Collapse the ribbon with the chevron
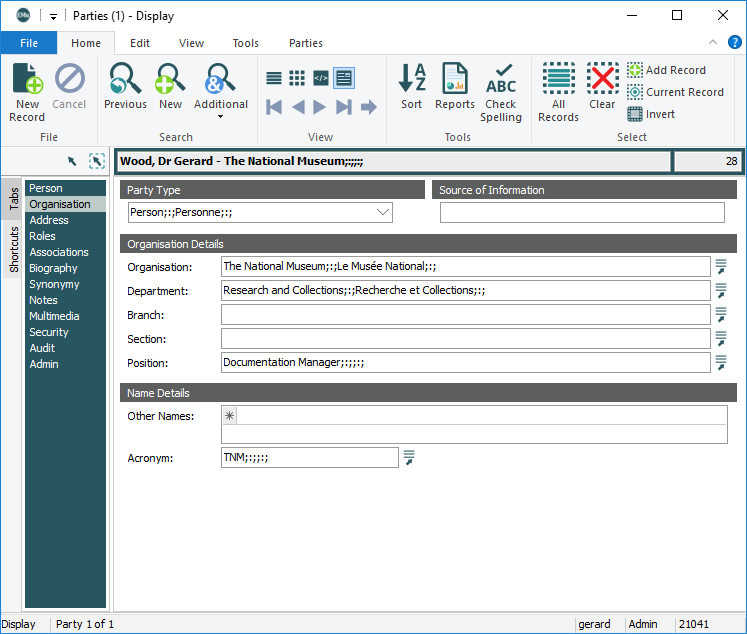Viewport: 747px width, 634px height. 713,43
